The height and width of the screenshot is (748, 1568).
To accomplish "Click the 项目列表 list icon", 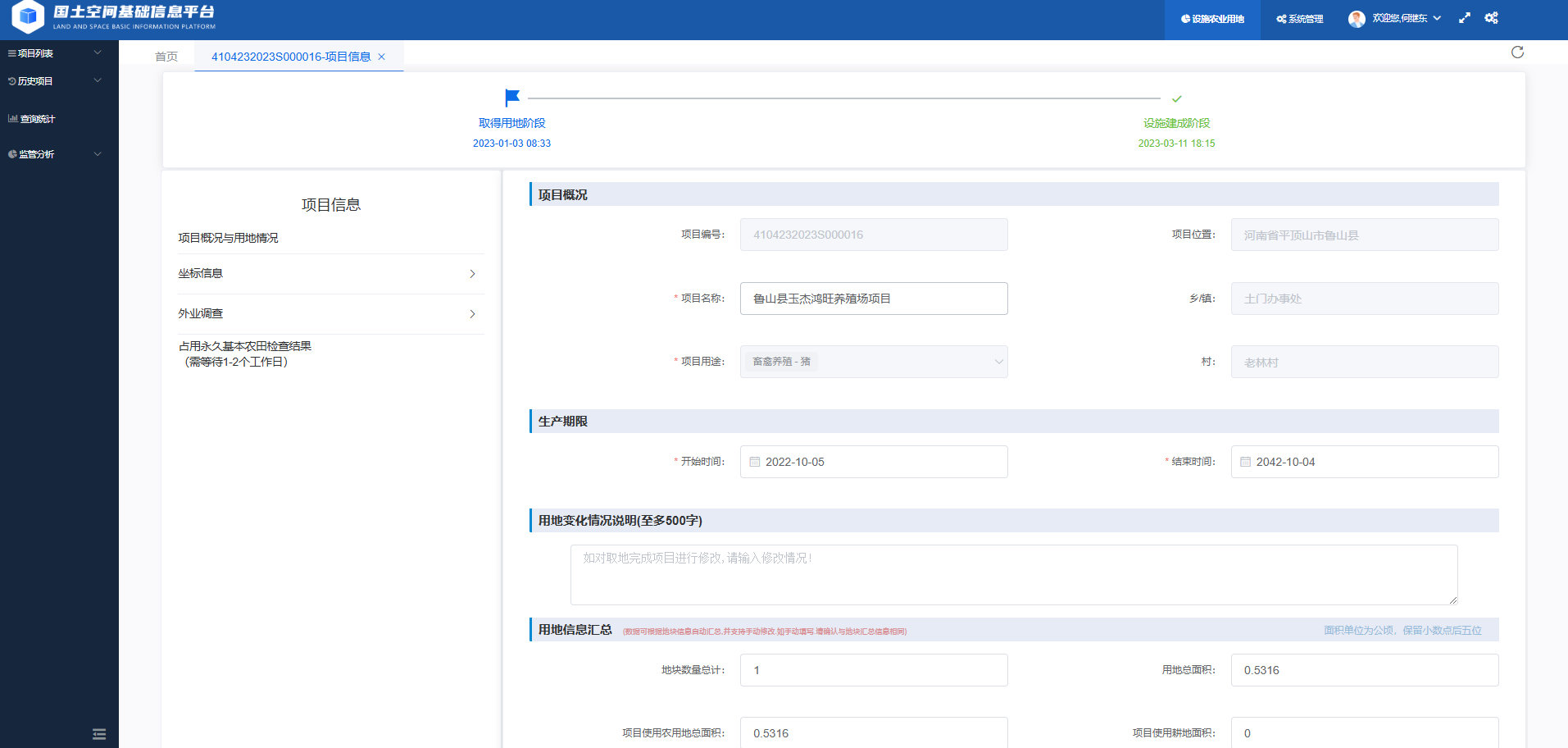I will (x=11, y=53).
